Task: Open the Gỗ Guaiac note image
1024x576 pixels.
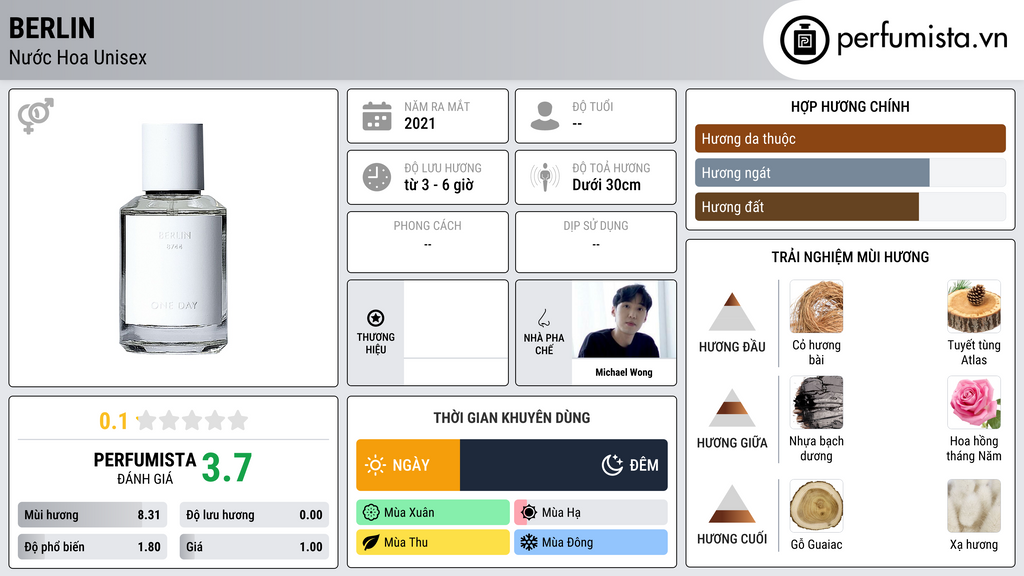Action: 816,505
